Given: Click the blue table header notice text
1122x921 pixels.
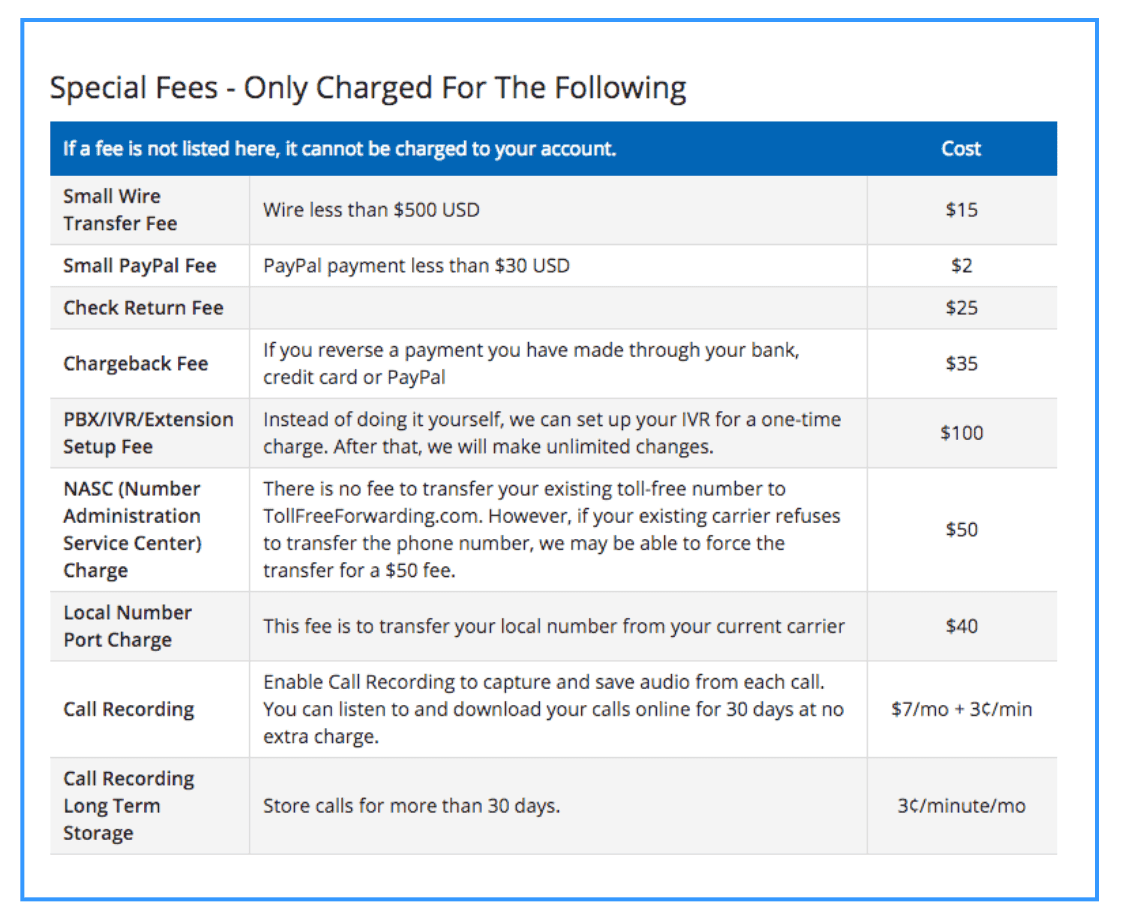Looking at the screenshot, I should click(x=339, y=149).
